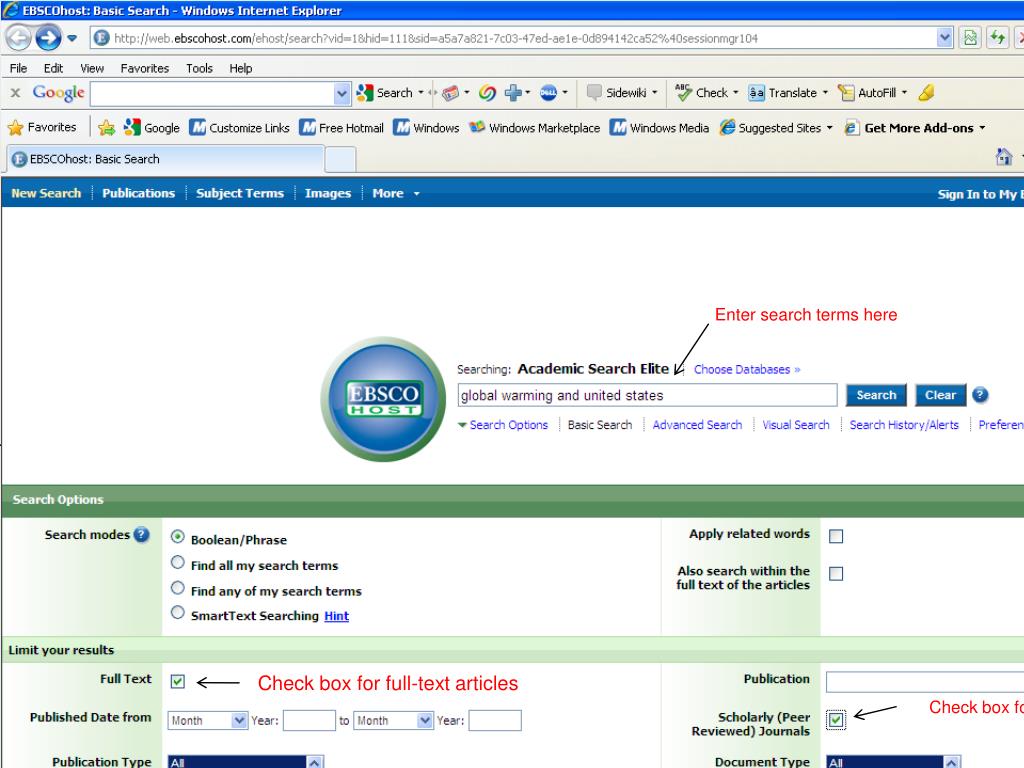Click New Search in the EBSCO navigation bar
The width and height of the screenshot is (1024, 768).
(46, 193)
